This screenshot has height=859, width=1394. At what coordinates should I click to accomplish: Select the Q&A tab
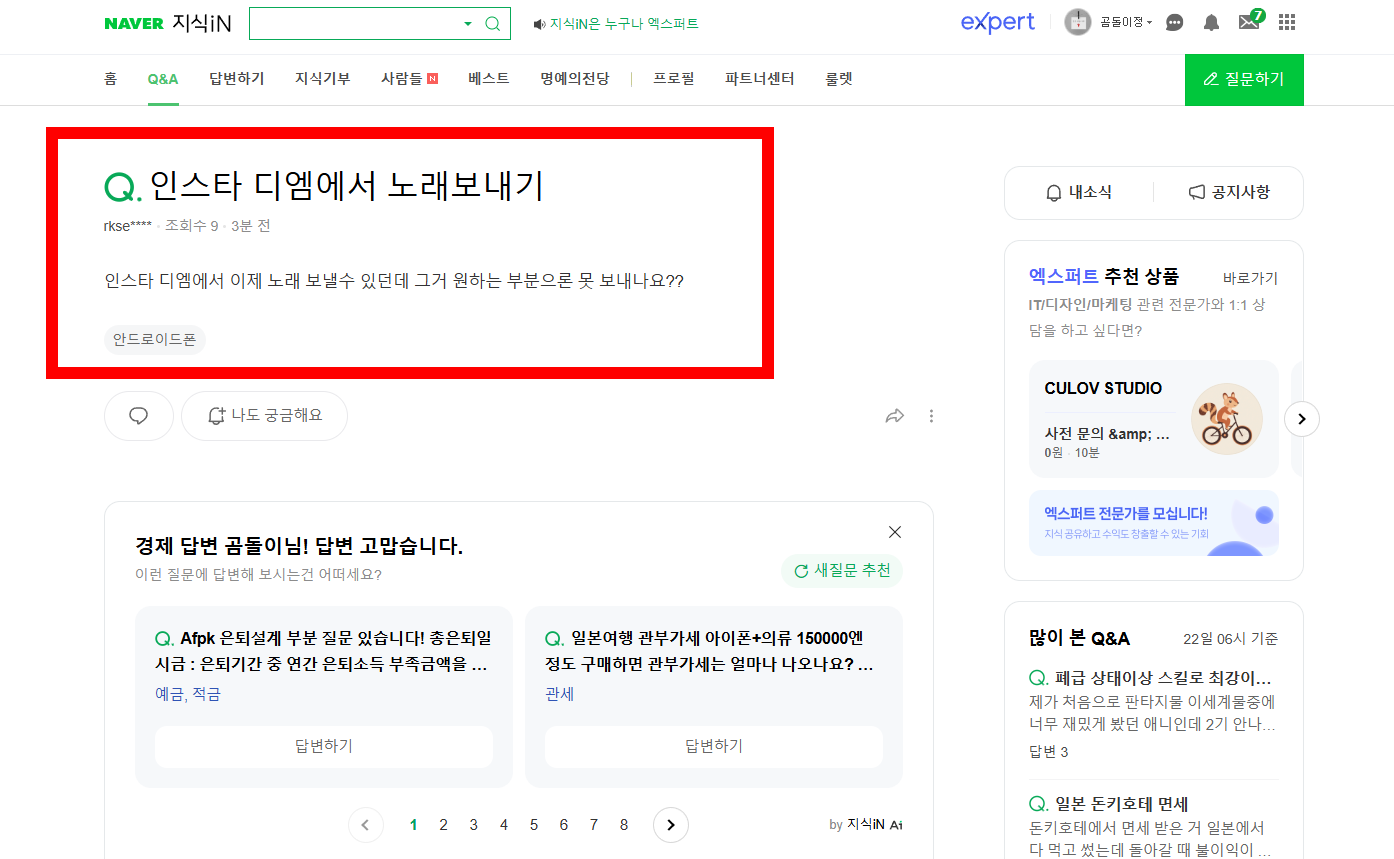pos(163,79)
